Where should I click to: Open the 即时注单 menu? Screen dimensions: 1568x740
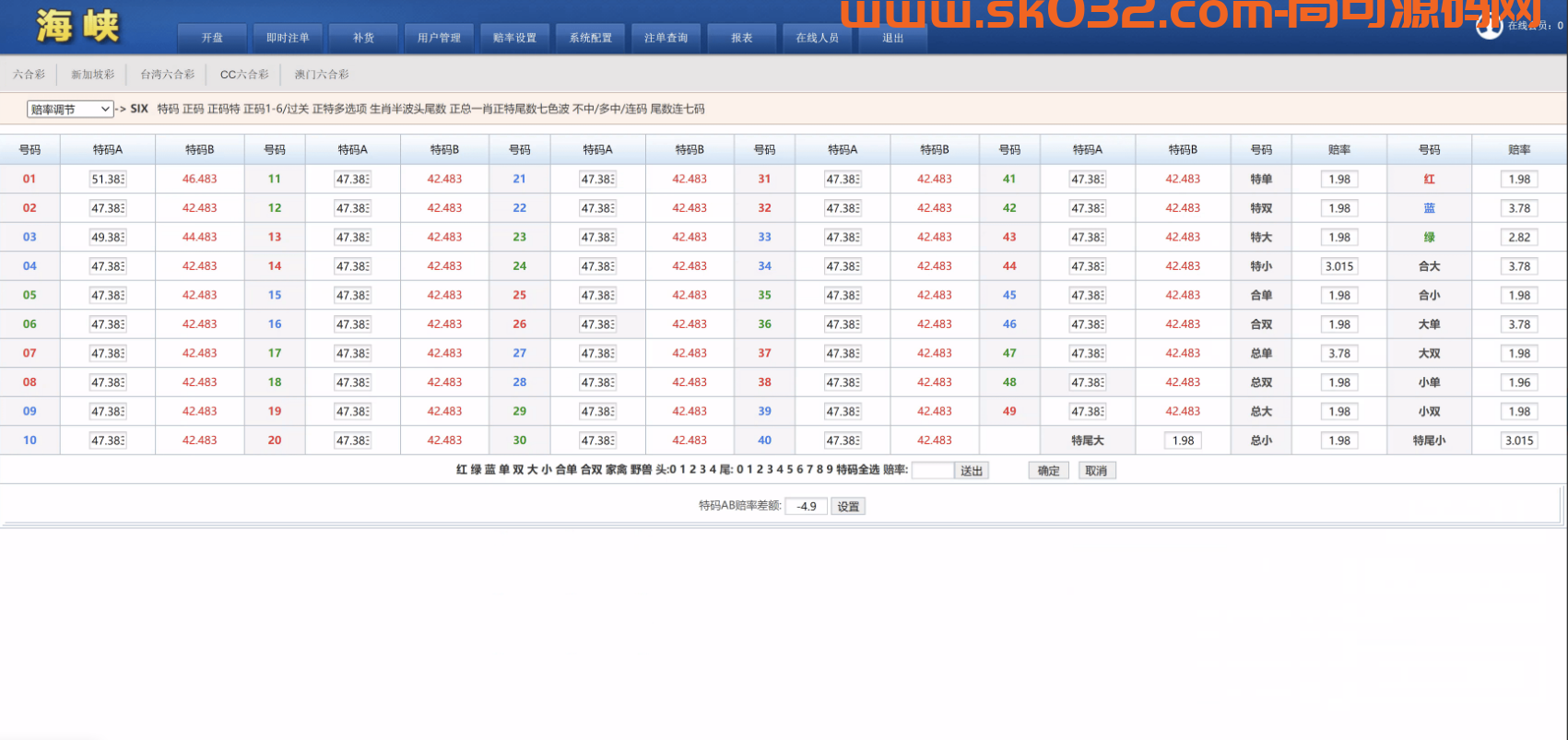tap(288, 38)
